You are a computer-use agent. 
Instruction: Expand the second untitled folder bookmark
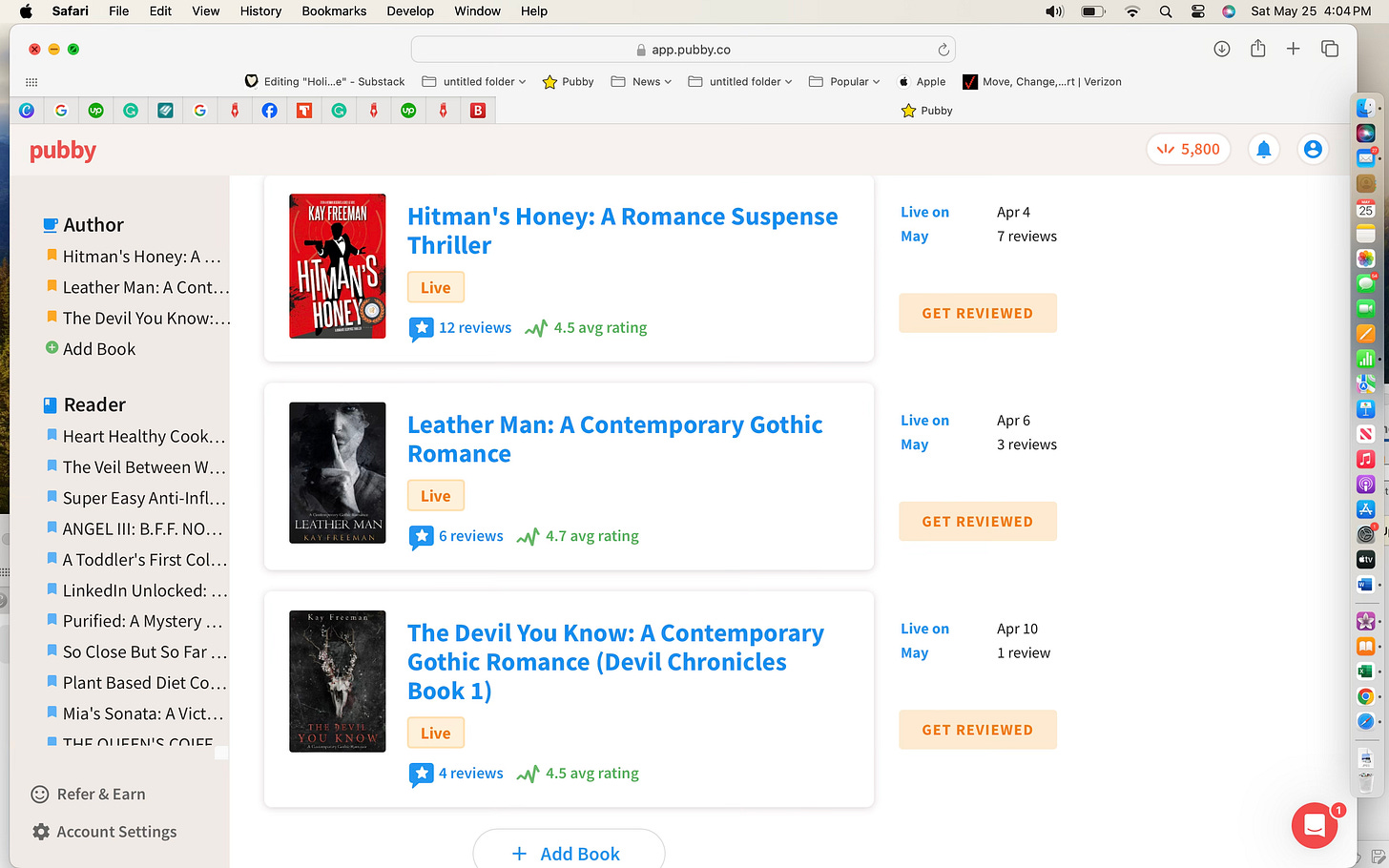tap(740, 82)
